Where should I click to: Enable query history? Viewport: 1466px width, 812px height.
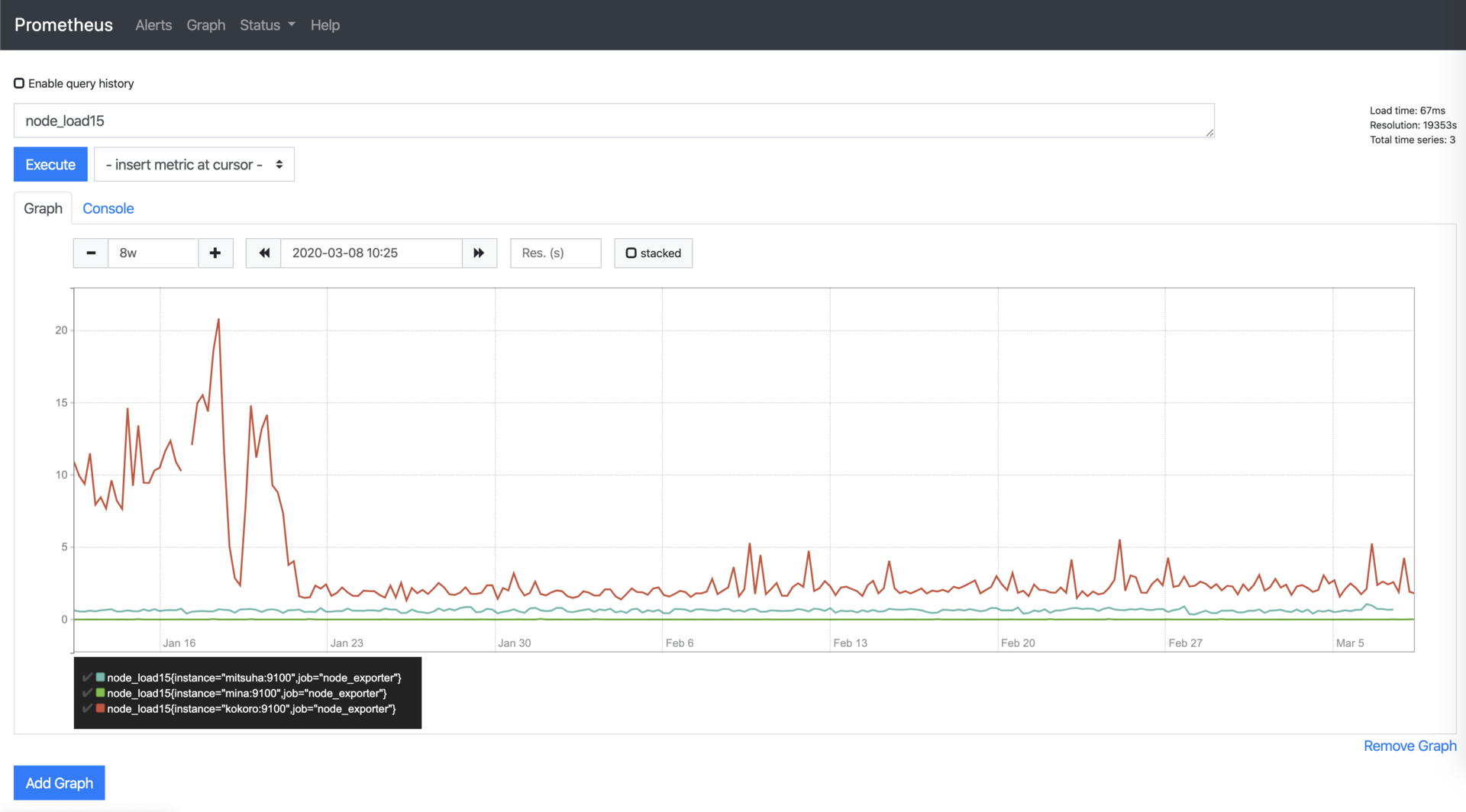tap(19, 82)
